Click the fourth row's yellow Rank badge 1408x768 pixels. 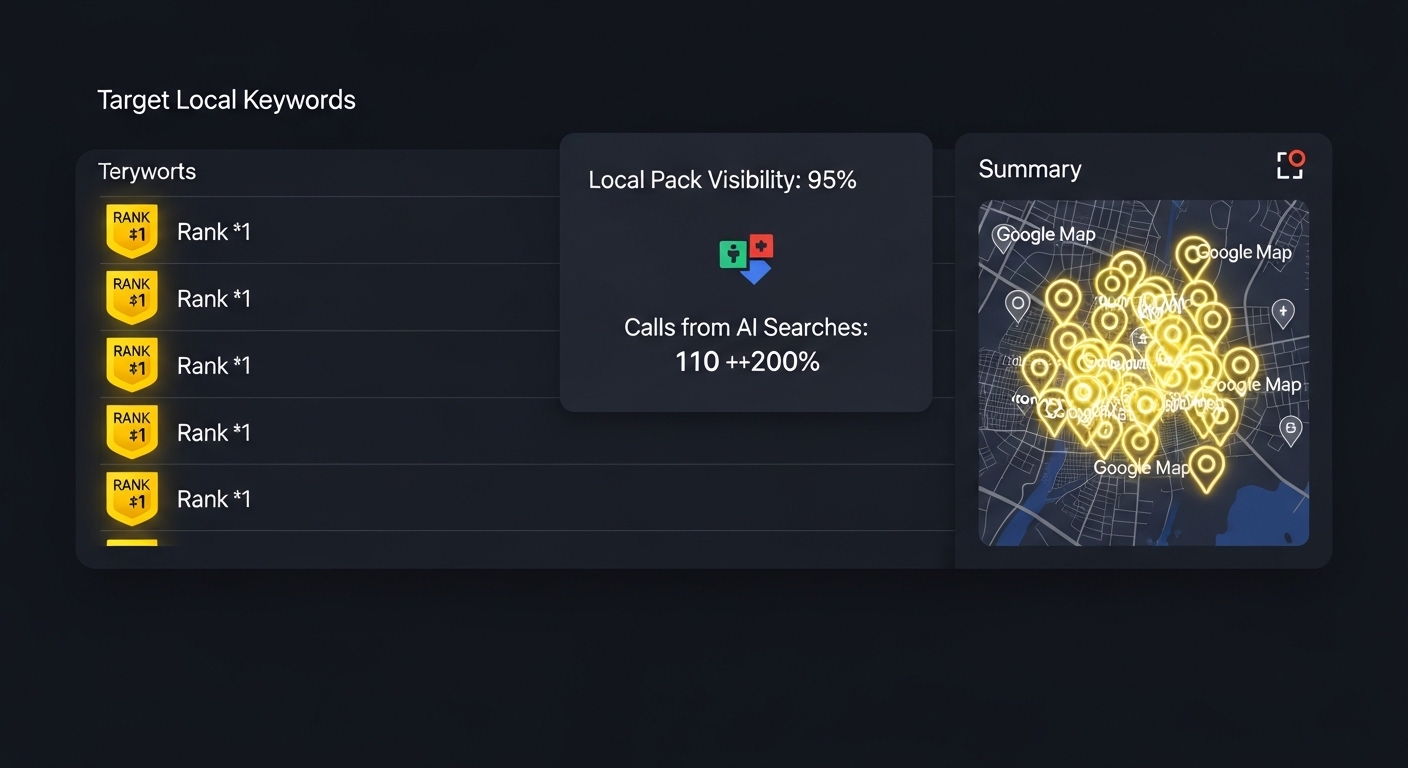[132, 432]
